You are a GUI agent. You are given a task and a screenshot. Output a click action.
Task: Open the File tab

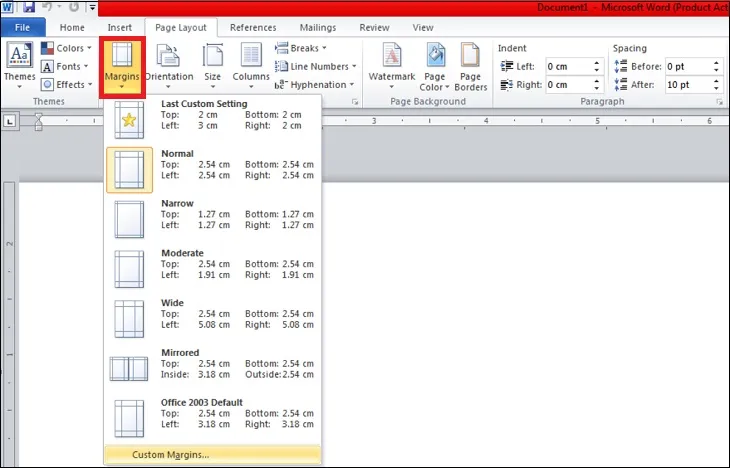click(x=22, y=28)
